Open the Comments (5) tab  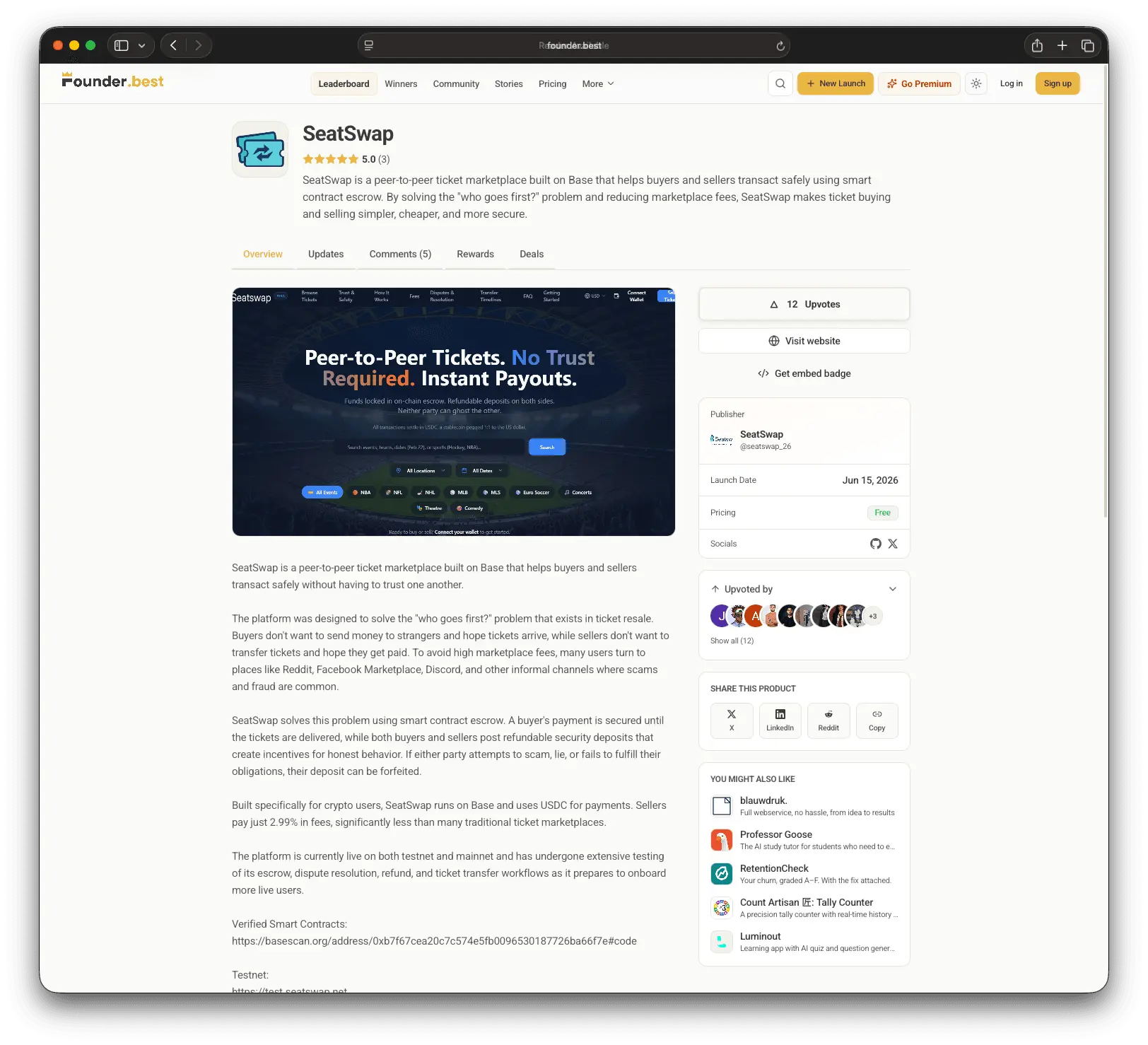400,254
